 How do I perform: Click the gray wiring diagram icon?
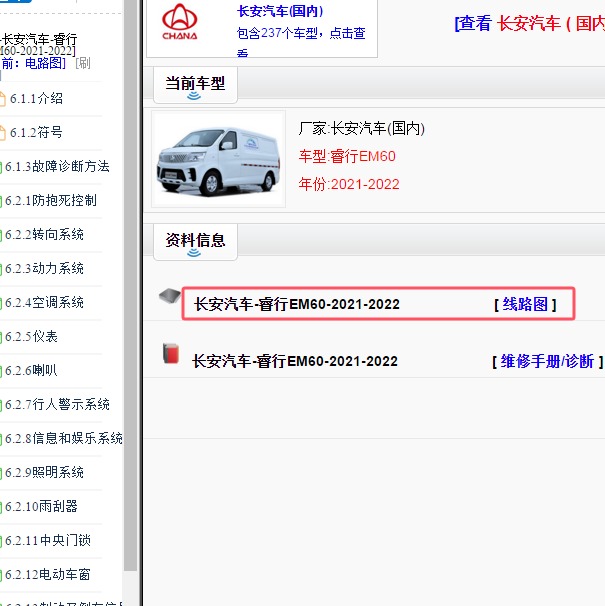[170, 296]
